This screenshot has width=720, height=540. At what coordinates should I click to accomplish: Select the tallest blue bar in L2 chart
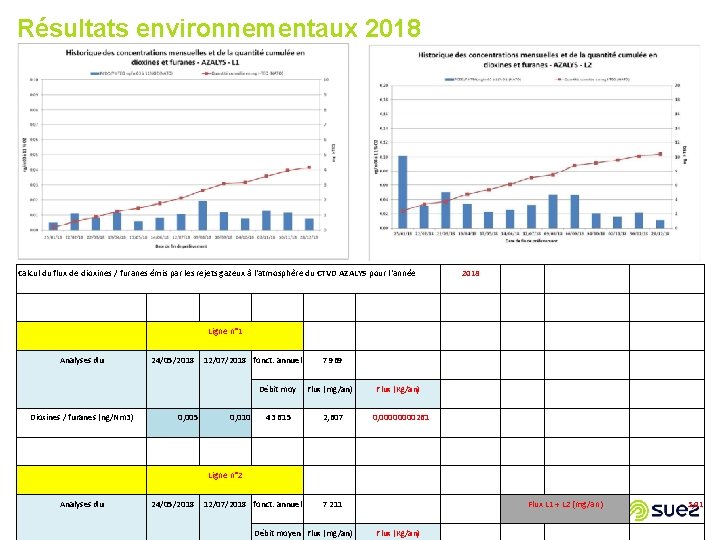coord(402,192)
